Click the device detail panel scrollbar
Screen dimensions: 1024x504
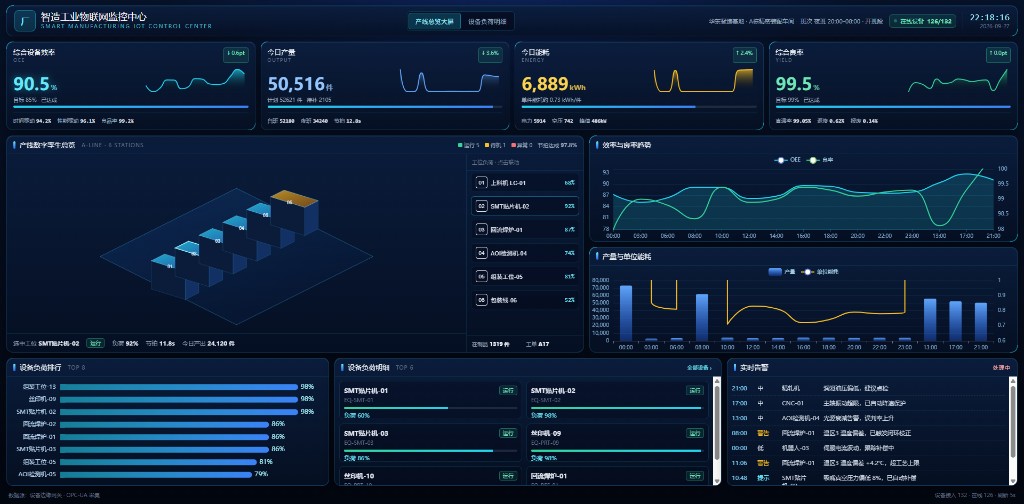click(716, 431)
